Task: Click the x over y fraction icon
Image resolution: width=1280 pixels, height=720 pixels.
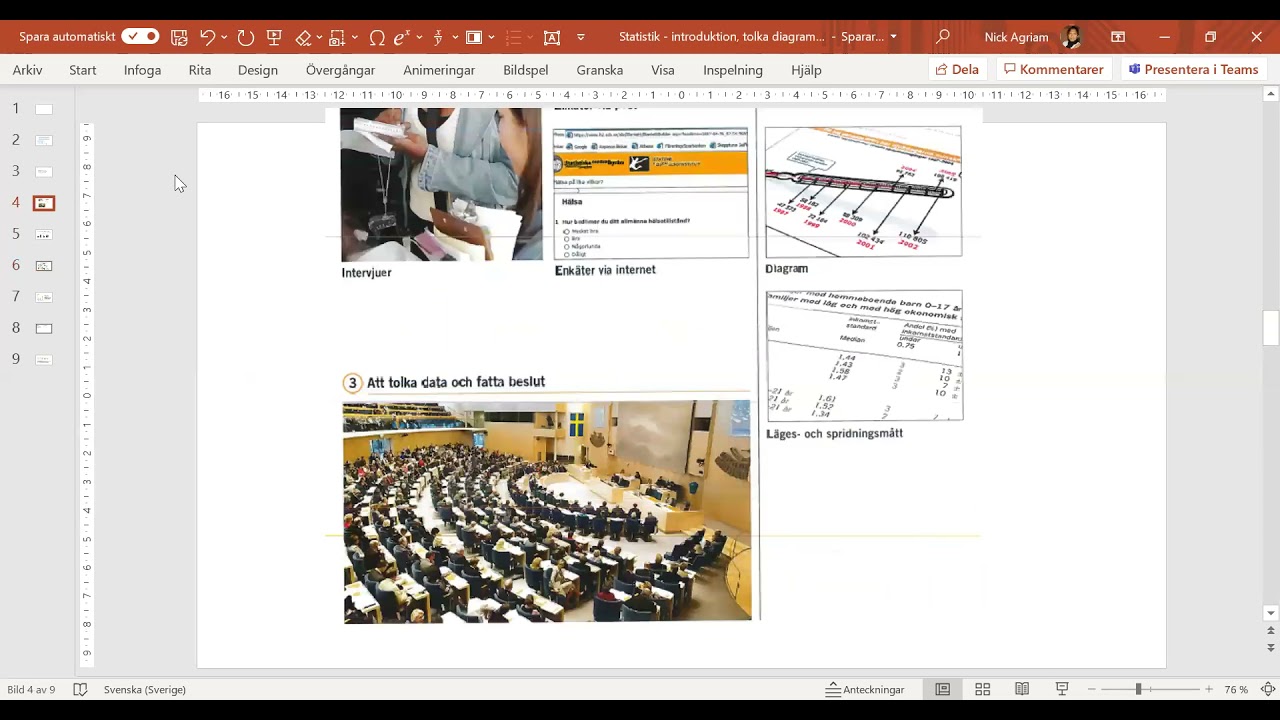Action: coord(438,37)
